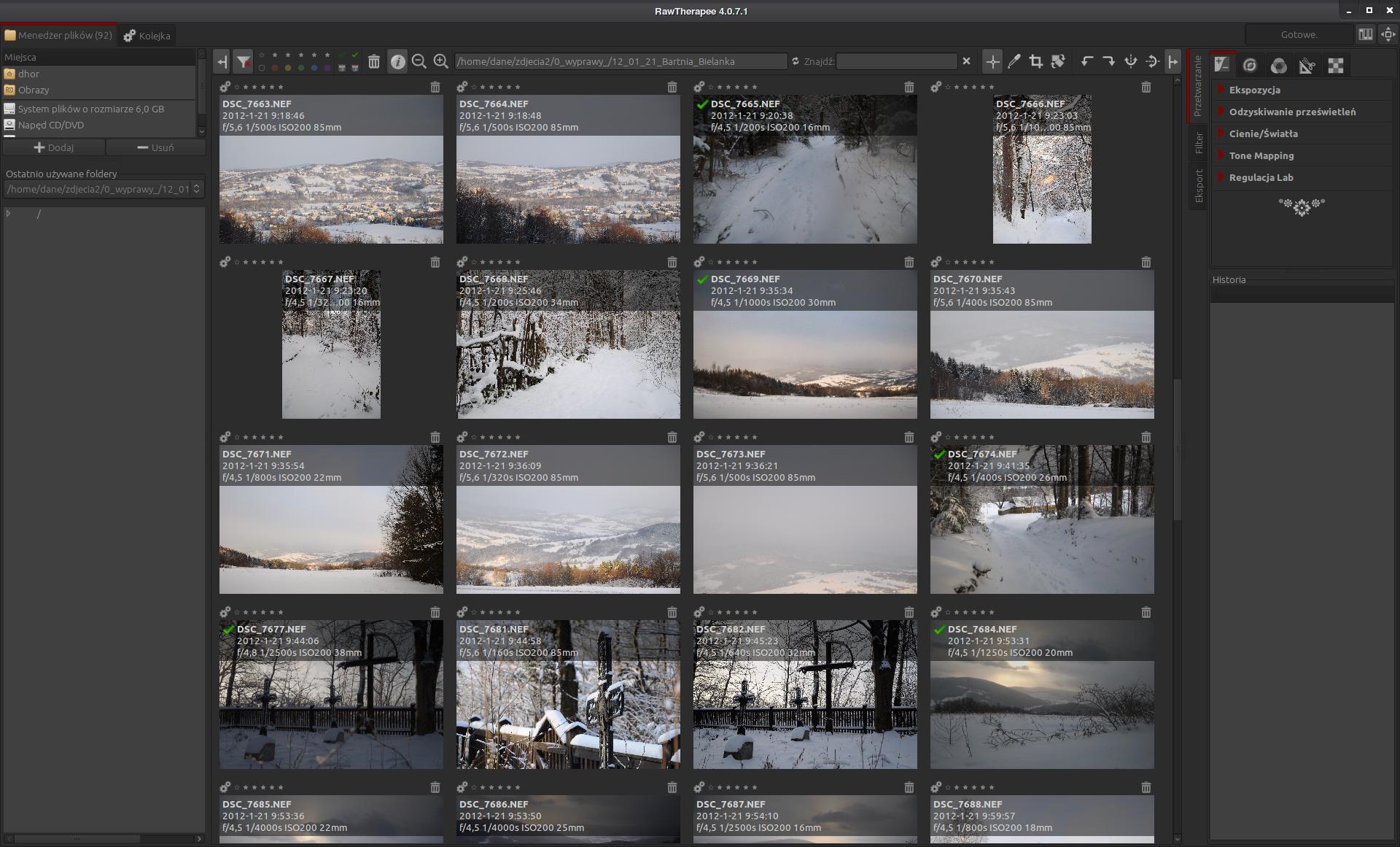Screen dimensions: 1400x847
Task: Open the Color tools tab icon
Action: 1278,66
